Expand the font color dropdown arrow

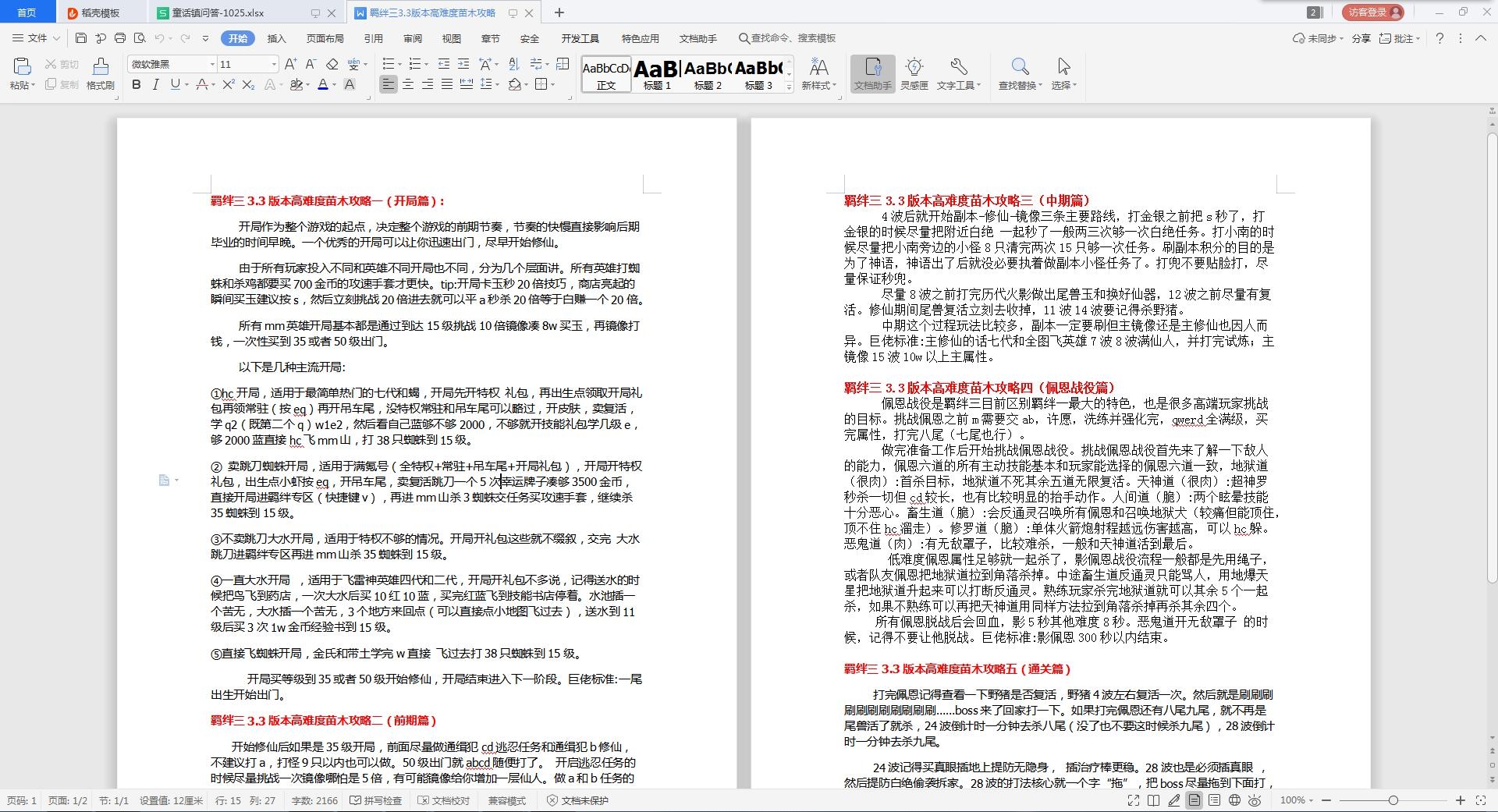coord(334,85)
